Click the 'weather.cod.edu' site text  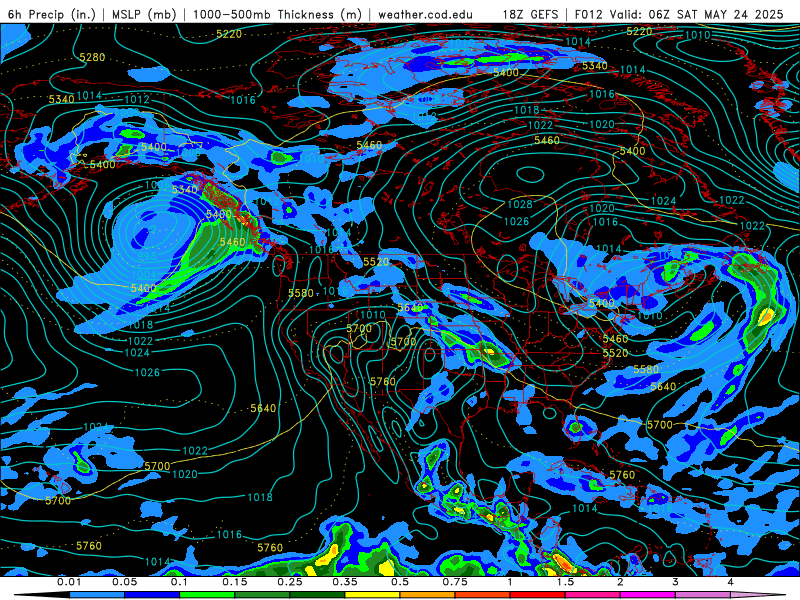425,14
